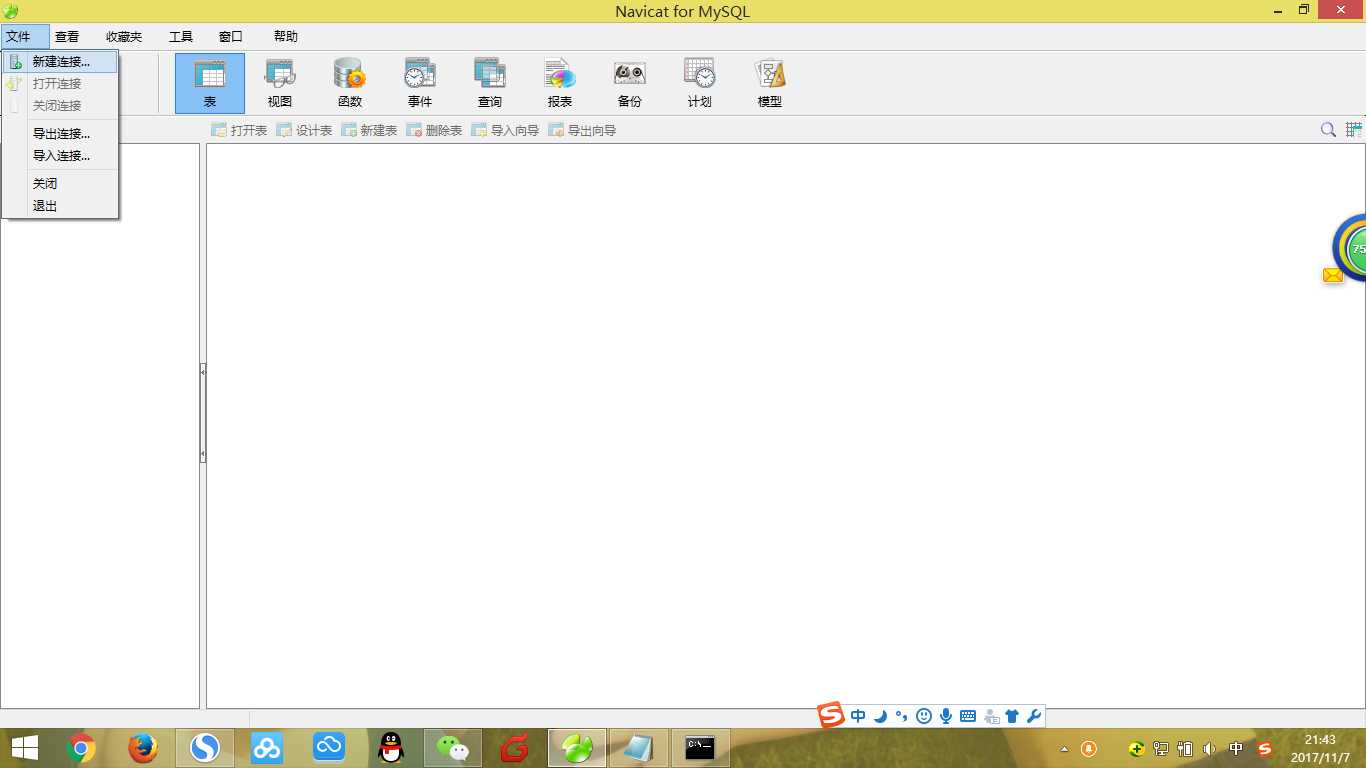Screen dimensions: 1366x768
Task: Open the 事件 (Event) toolbar icon
Action: tap(420, 83)
